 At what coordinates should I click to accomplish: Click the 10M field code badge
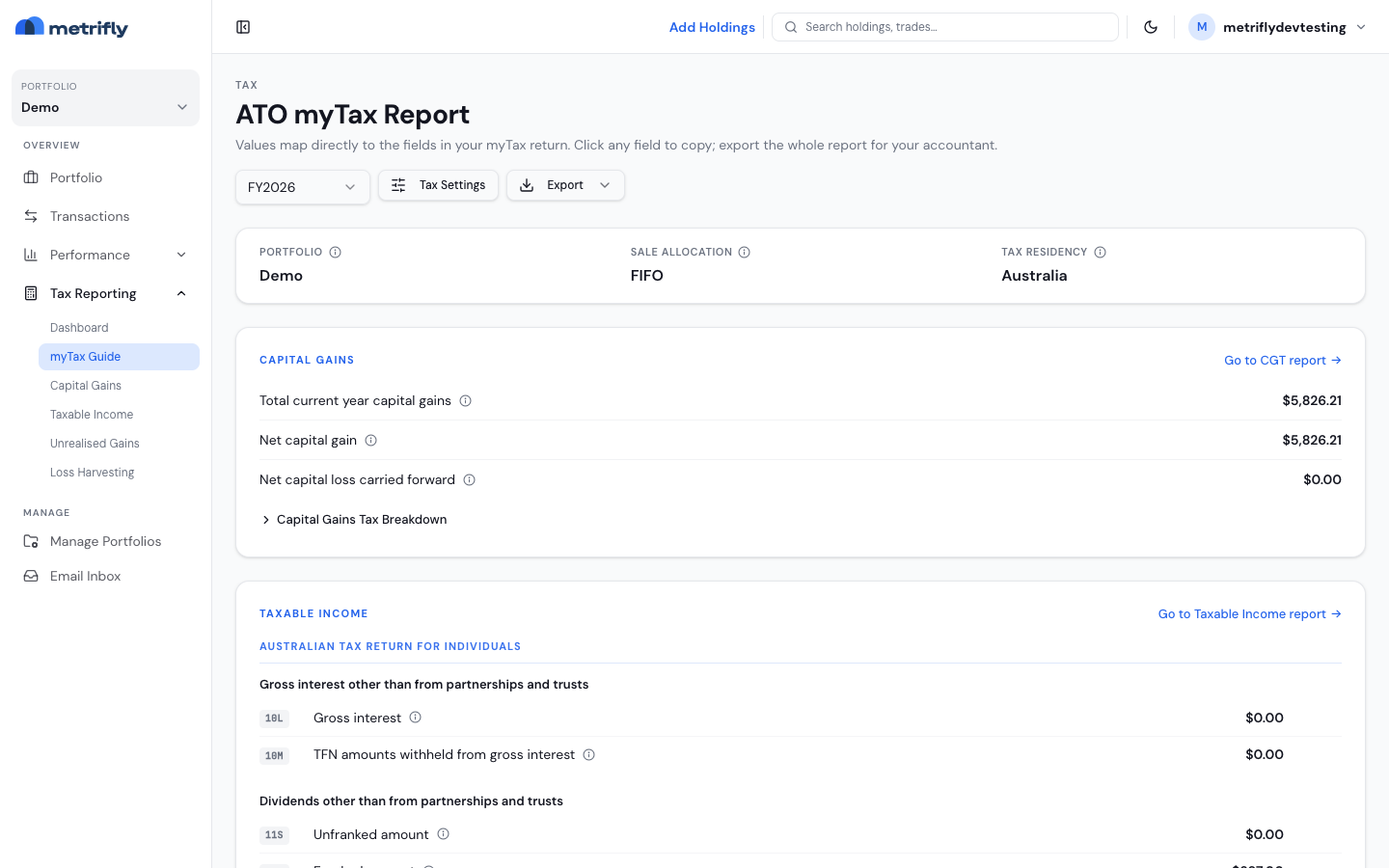pos(274,755)
